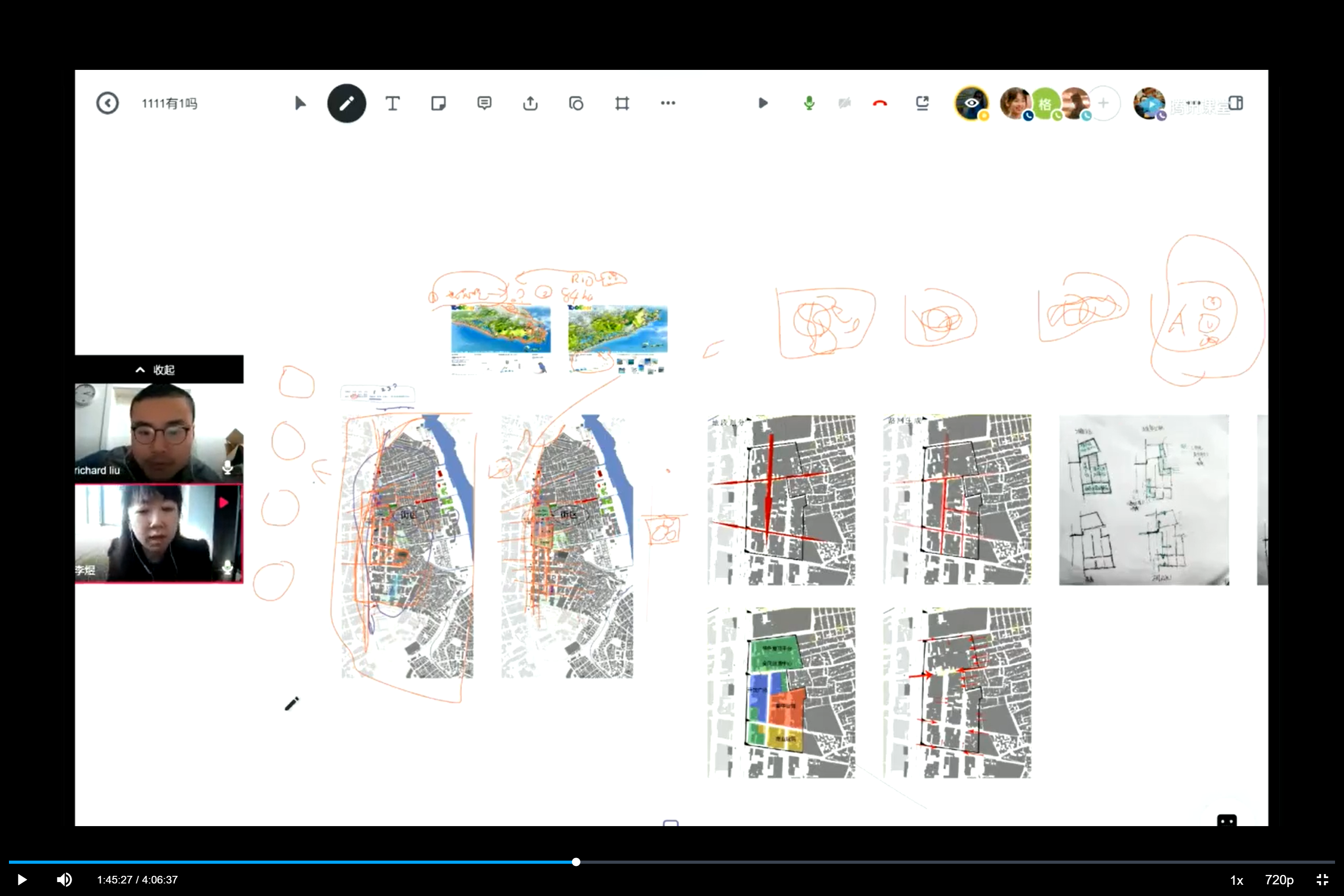Select the shapes tool

point(576,103)
